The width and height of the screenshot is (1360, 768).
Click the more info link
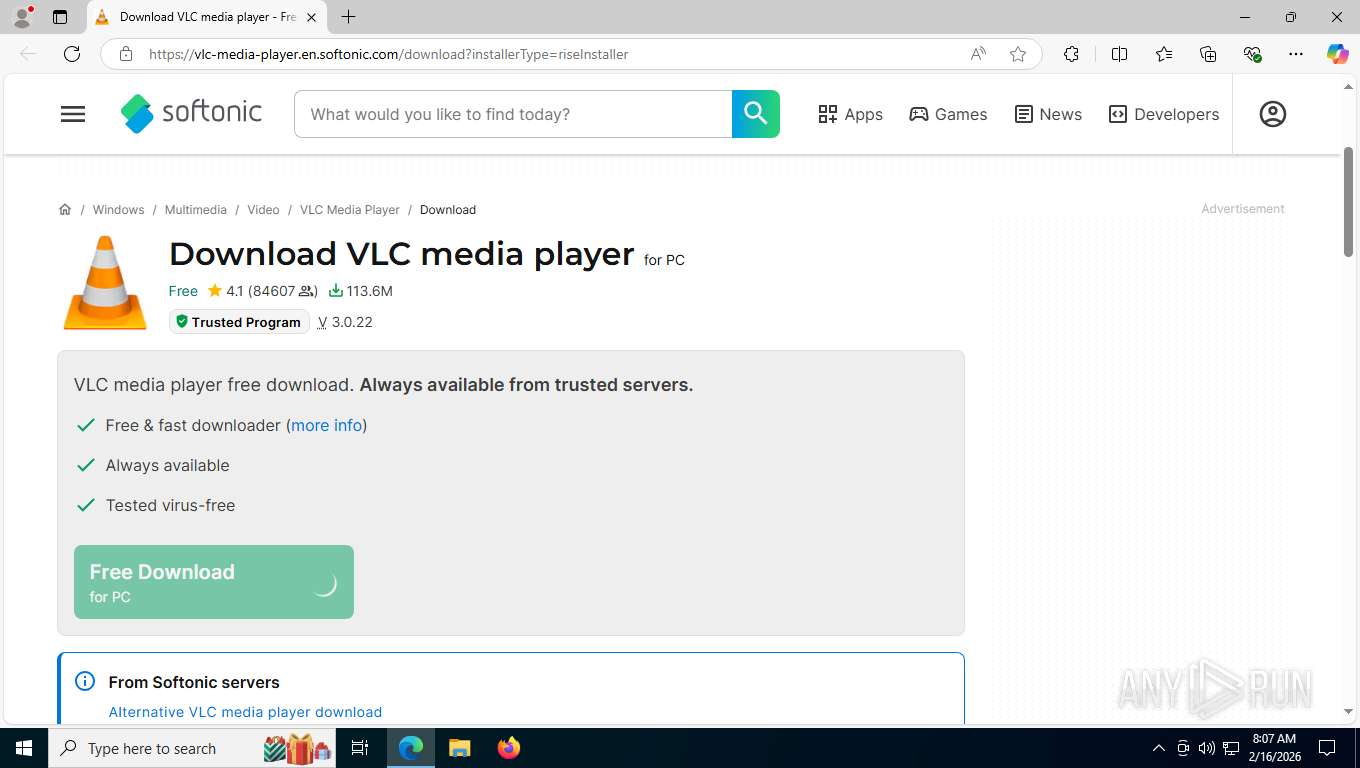click(326, 425)
